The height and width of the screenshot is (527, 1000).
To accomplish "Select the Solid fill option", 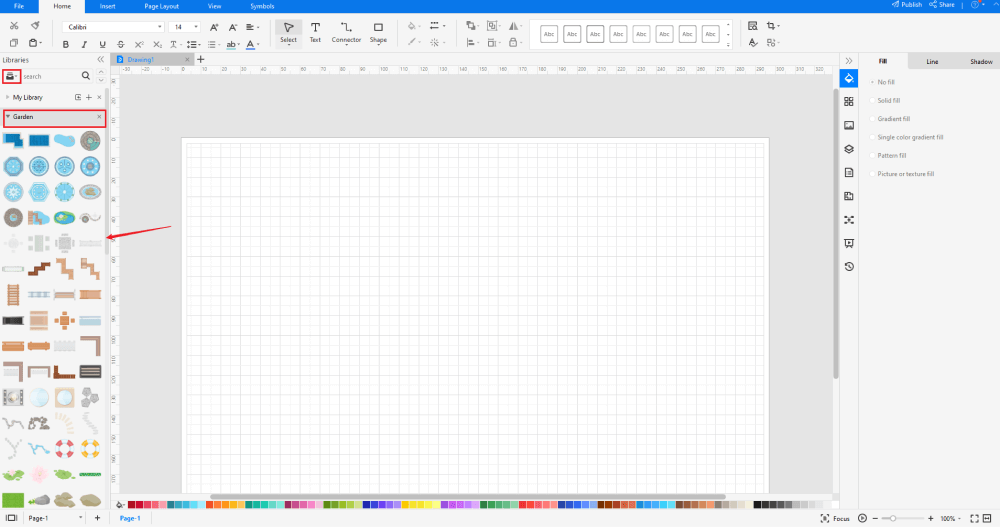I will 886,101.
